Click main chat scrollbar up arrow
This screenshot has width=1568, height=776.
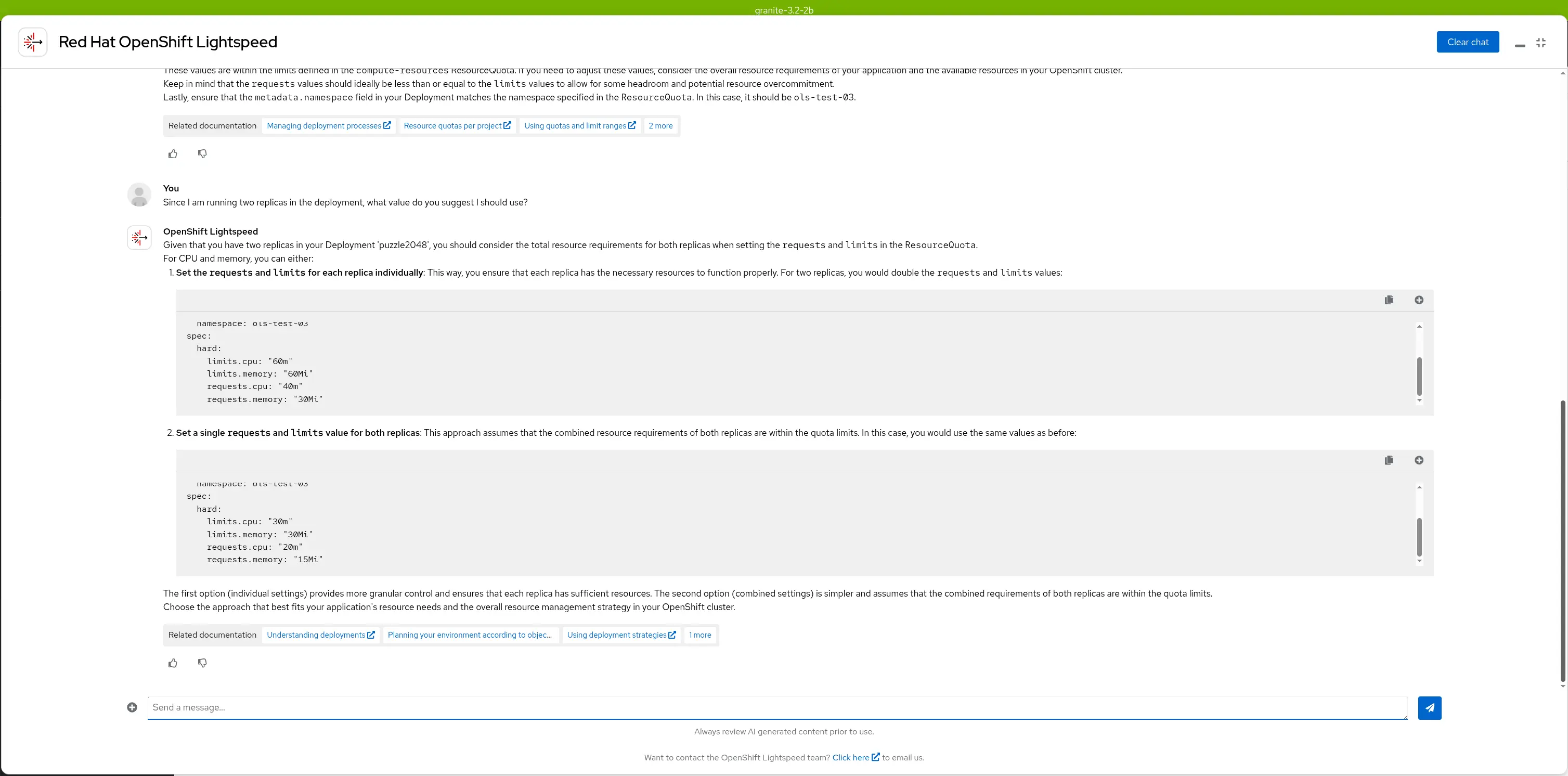[x=1562, y=73]
